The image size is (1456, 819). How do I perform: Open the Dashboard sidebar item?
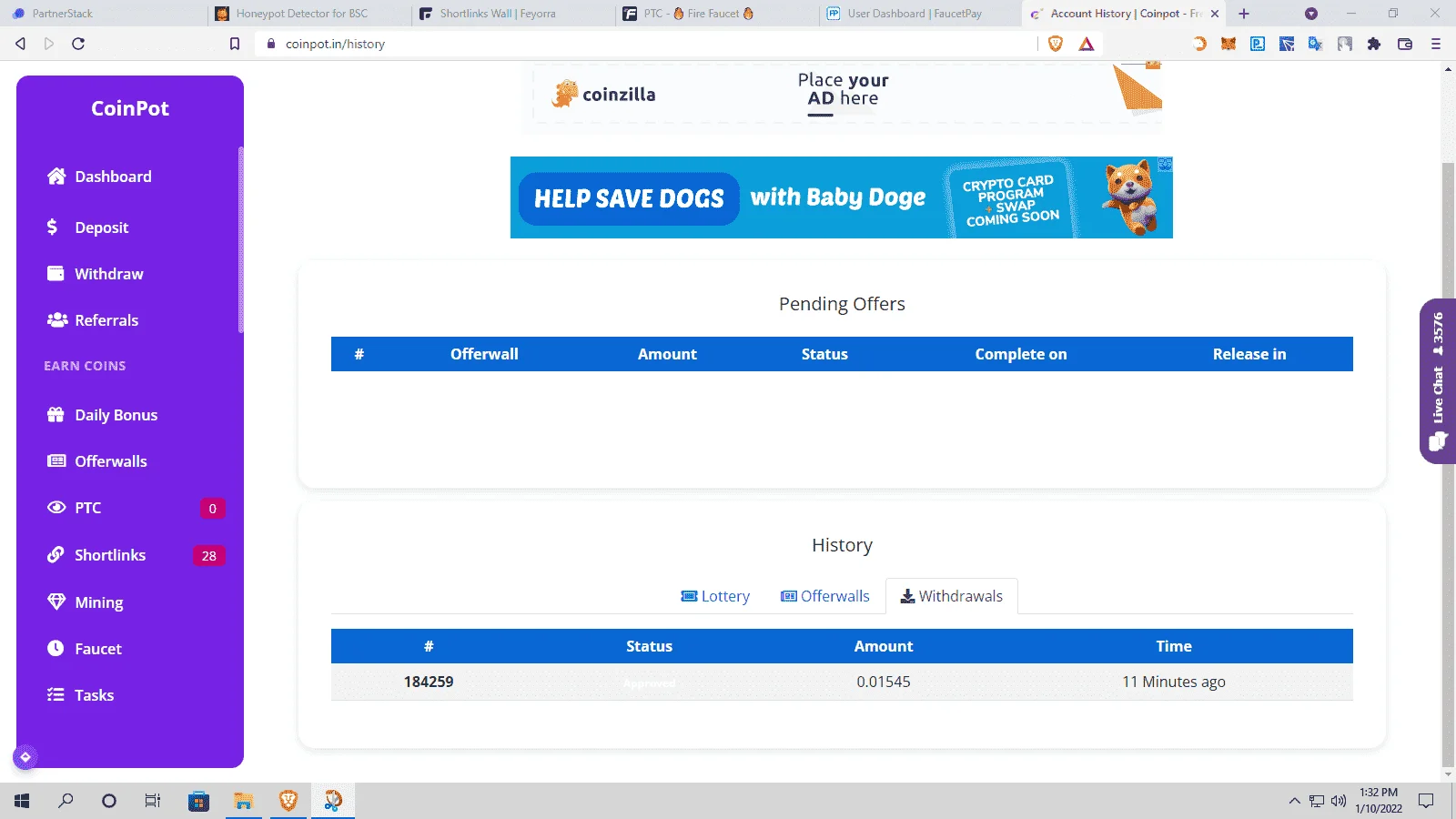click(99, 177)
